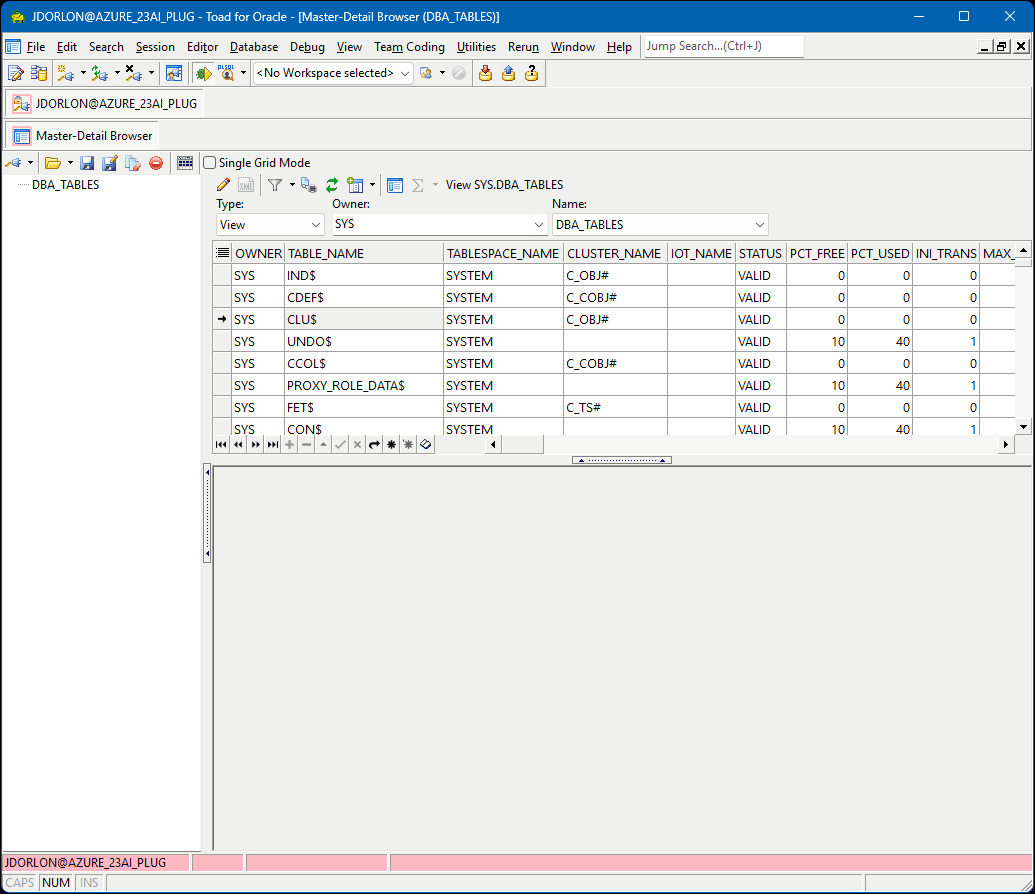Viewport: 1035px width, 894px height.
Task: Click PCT_FREE column header
Action: click(x=817, y=254)
